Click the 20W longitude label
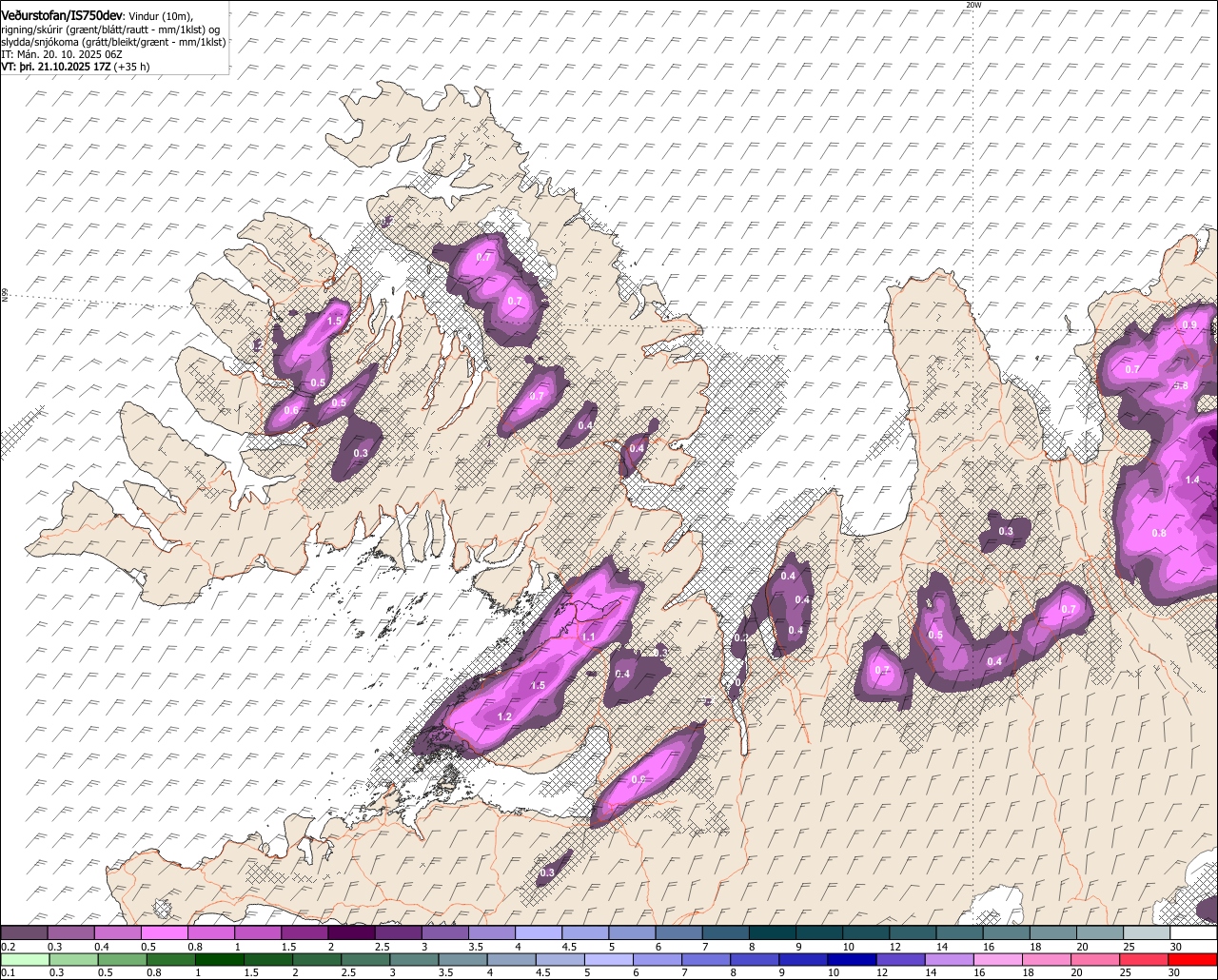Screen dimensions: 1218x980 tap(972, 5)
